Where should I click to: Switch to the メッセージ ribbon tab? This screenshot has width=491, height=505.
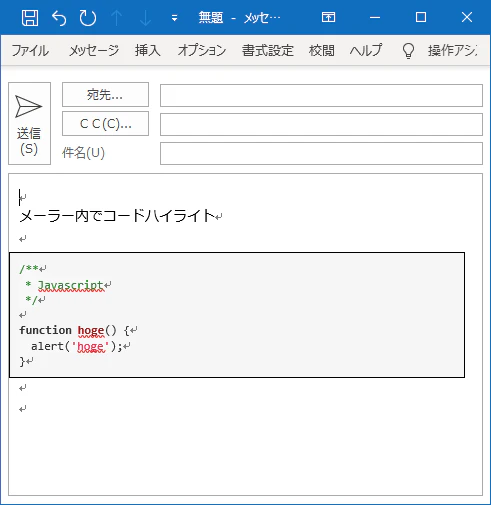94,51
